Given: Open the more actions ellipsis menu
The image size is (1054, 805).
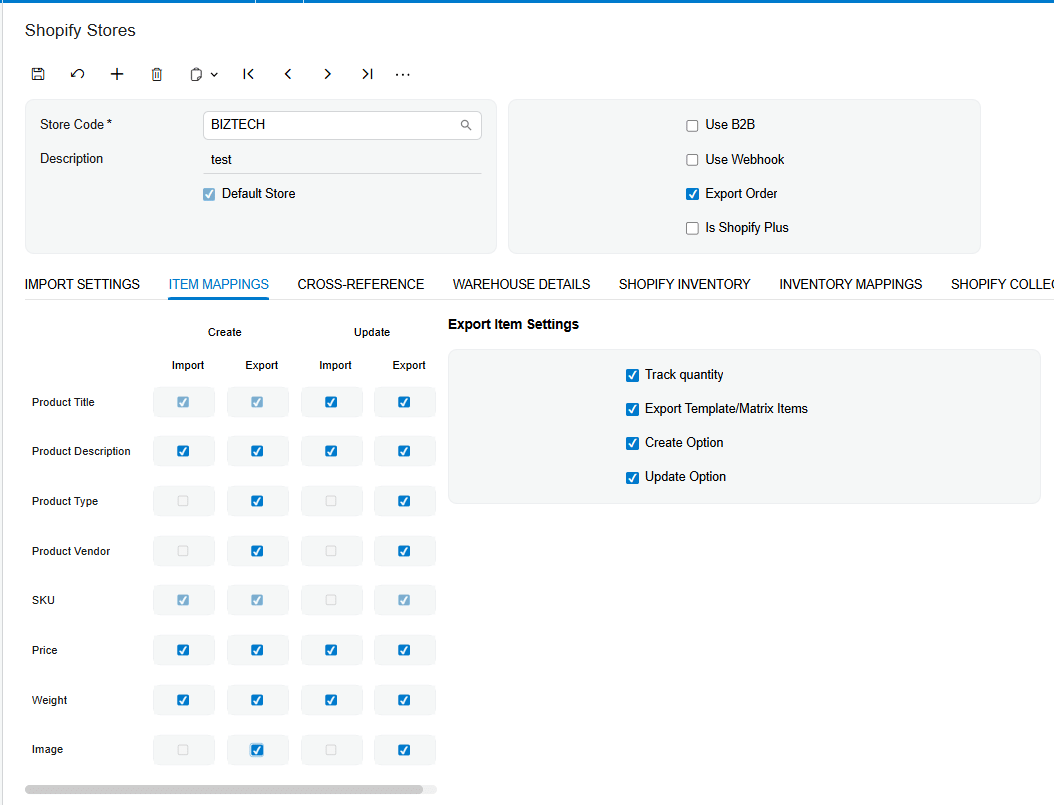Looking at the screenshot, I should point(403,75).
